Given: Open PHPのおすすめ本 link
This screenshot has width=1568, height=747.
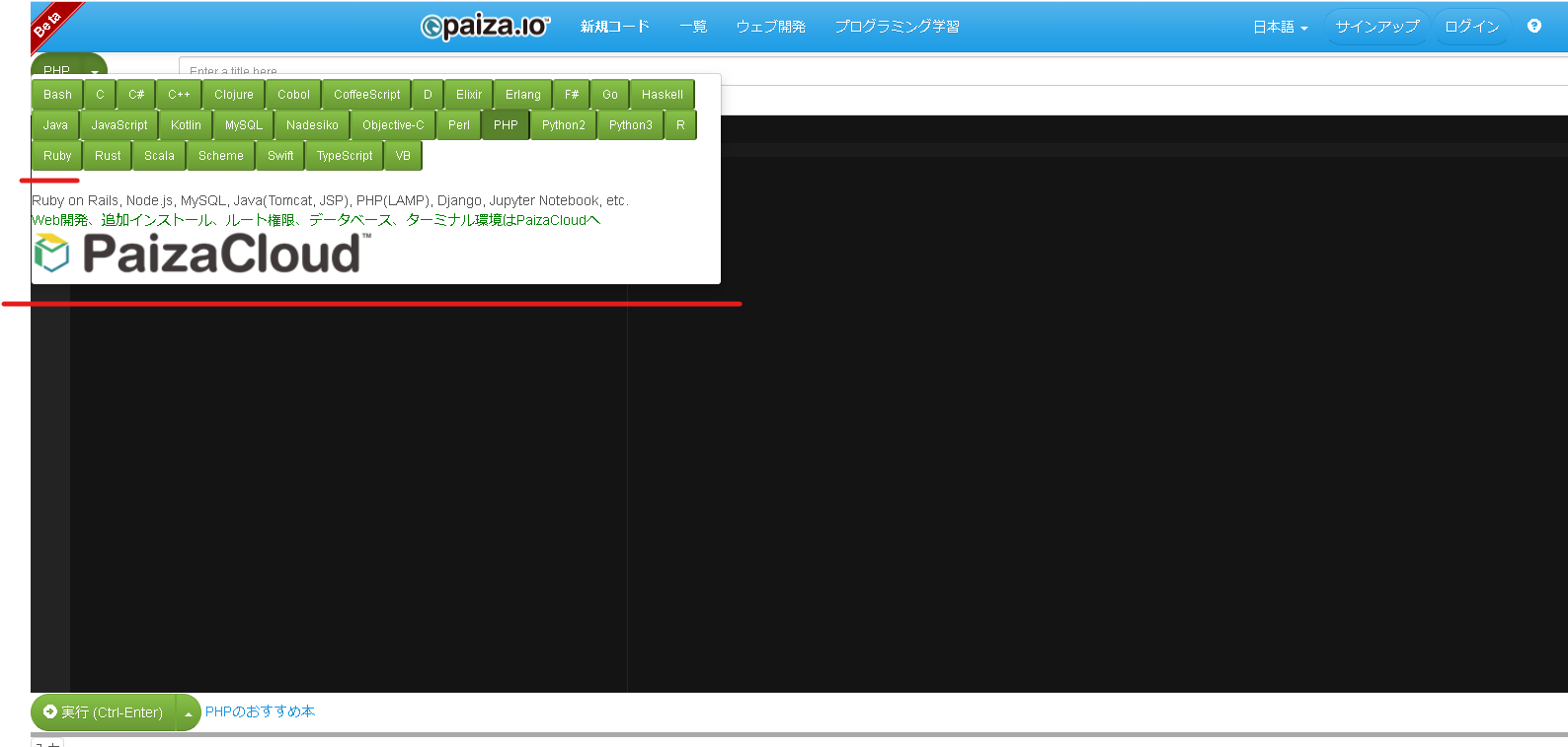Looking at the screenshot, I should (260, 711).
